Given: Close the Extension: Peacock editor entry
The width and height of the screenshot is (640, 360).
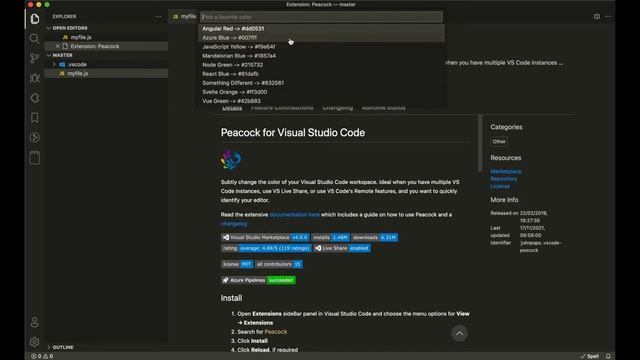Looking at the screenshot, I should (x=58, y=46).
